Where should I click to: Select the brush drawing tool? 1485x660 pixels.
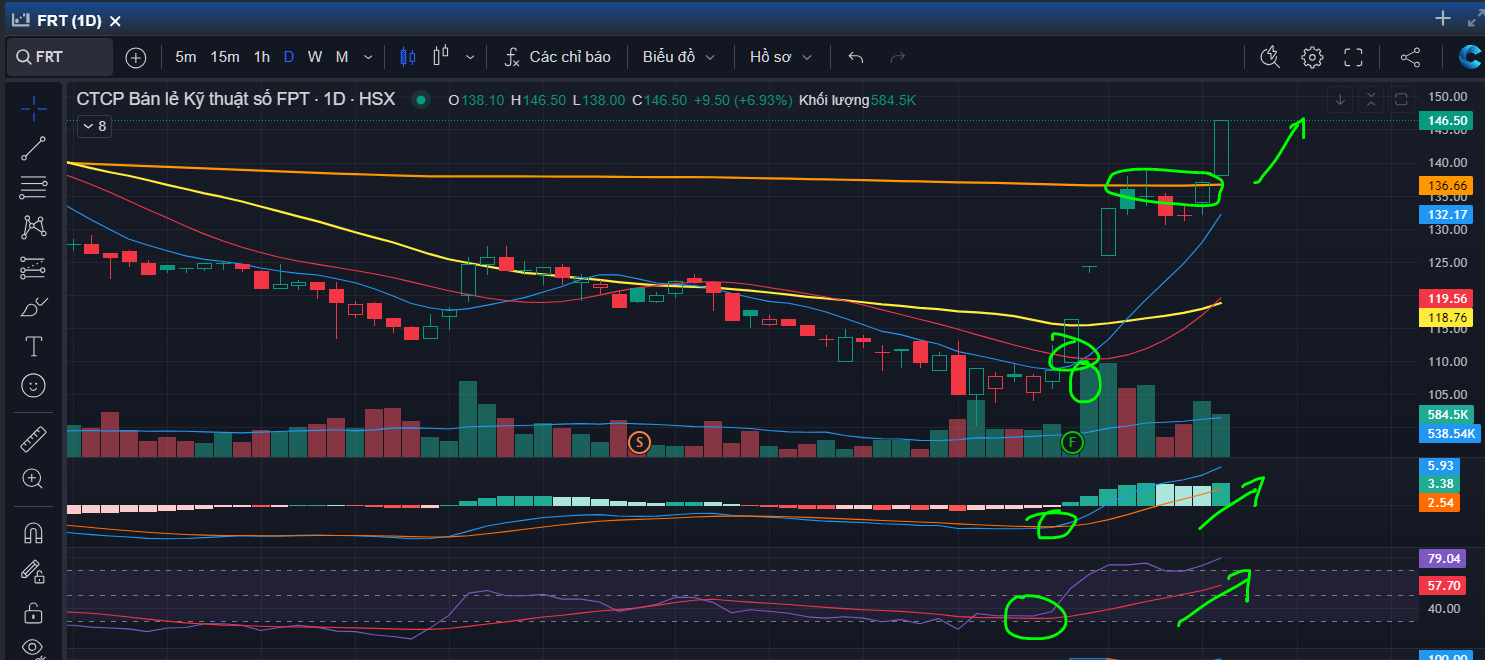coord(34,306)
